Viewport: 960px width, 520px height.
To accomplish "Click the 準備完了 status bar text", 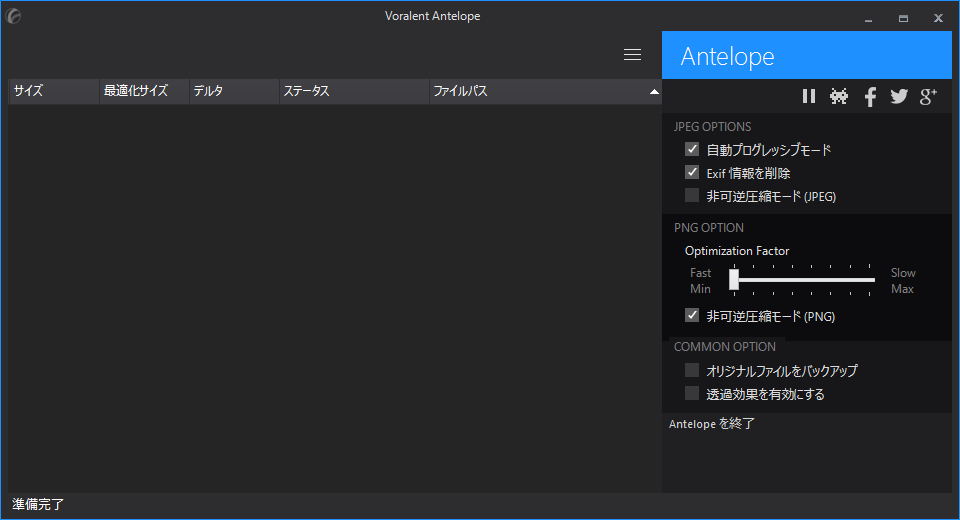I will coord(38,504).
